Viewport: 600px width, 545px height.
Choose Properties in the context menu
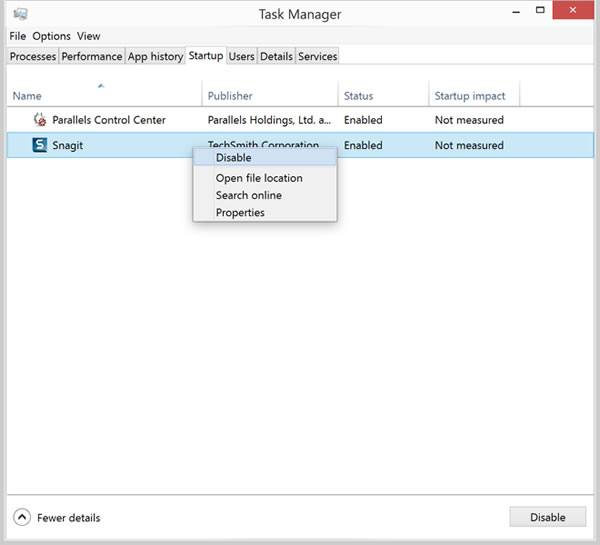click(265, 212)
